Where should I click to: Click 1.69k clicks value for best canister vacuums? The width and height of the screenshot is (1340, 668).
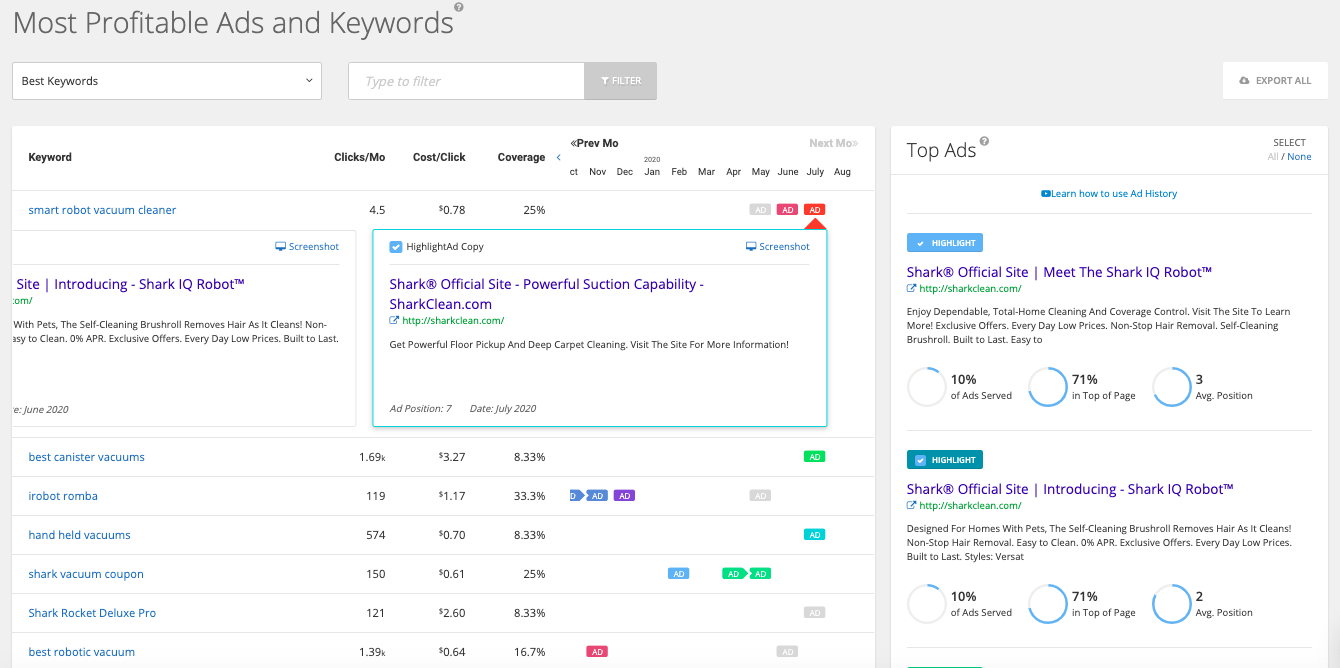tap(372, 457)
